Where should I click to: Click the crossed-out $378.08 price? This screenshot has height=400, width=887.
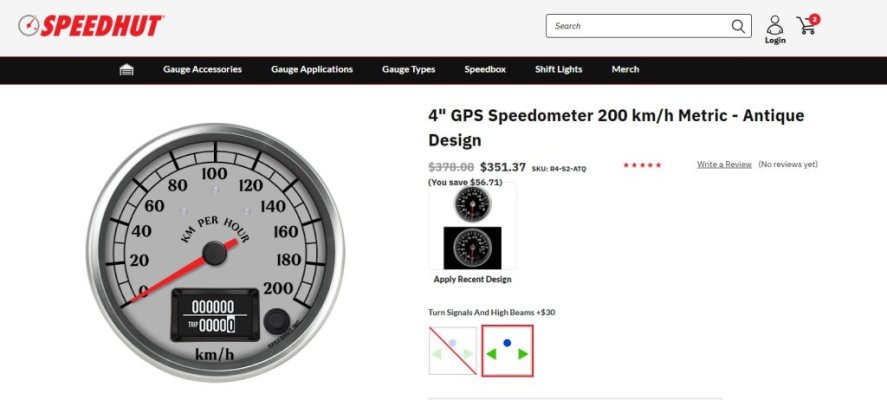coord(451,167)
